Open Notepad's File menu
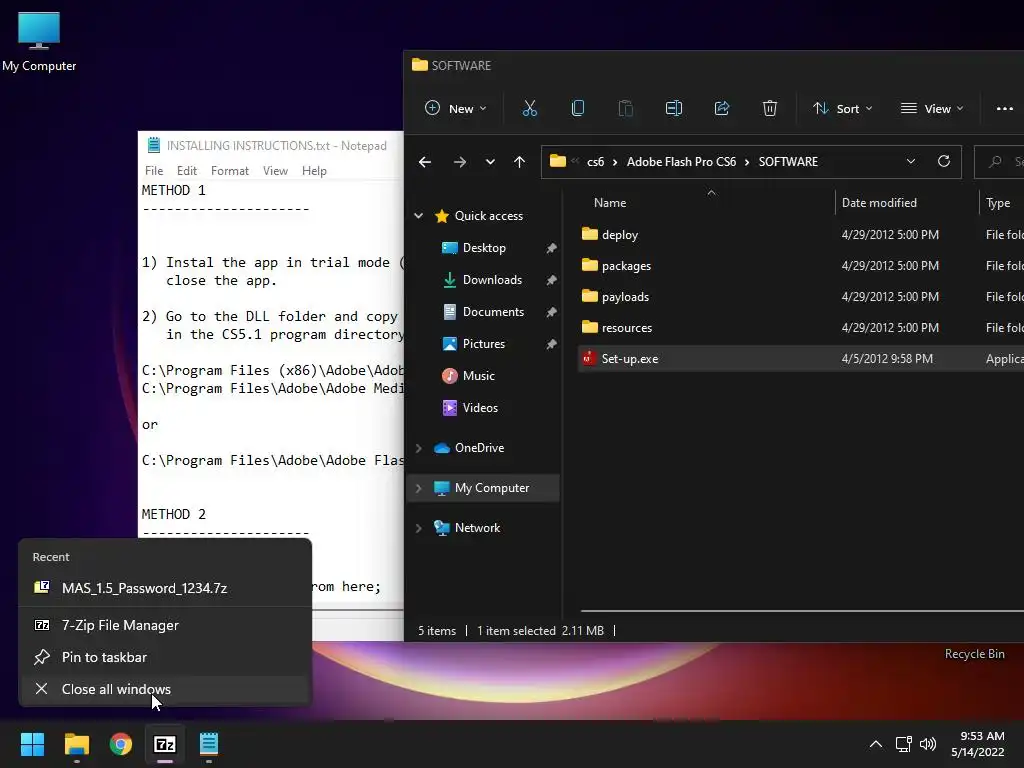 coord(154,170)
